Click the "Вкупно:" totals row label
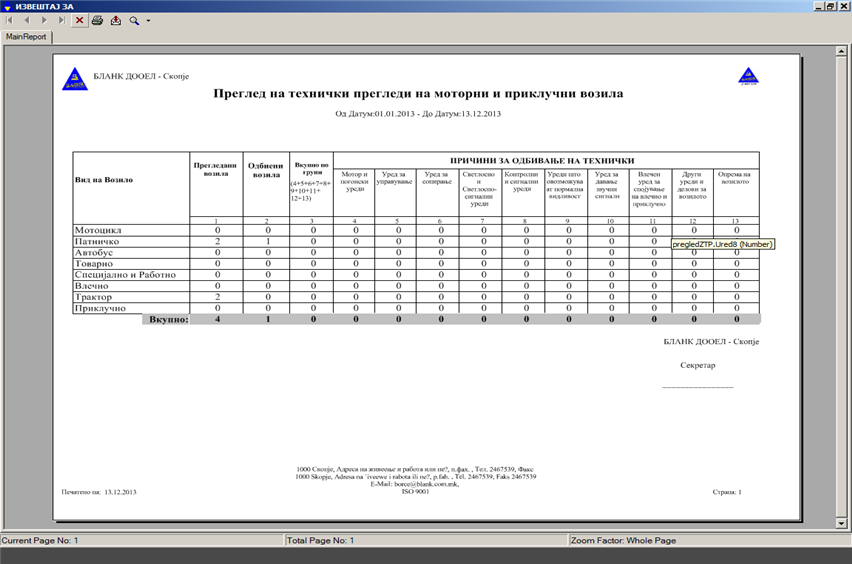The height and width of the screenshot is (564, 852). tap(168, 320)
